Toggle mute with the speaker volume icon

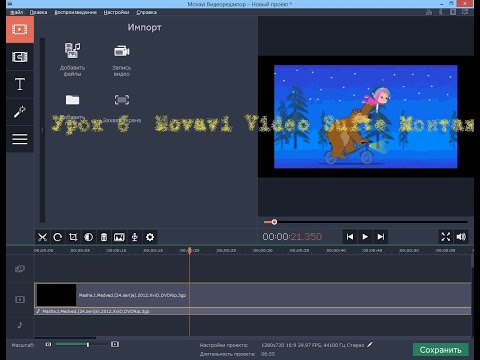pyautogui.click(x=461, y=237)
